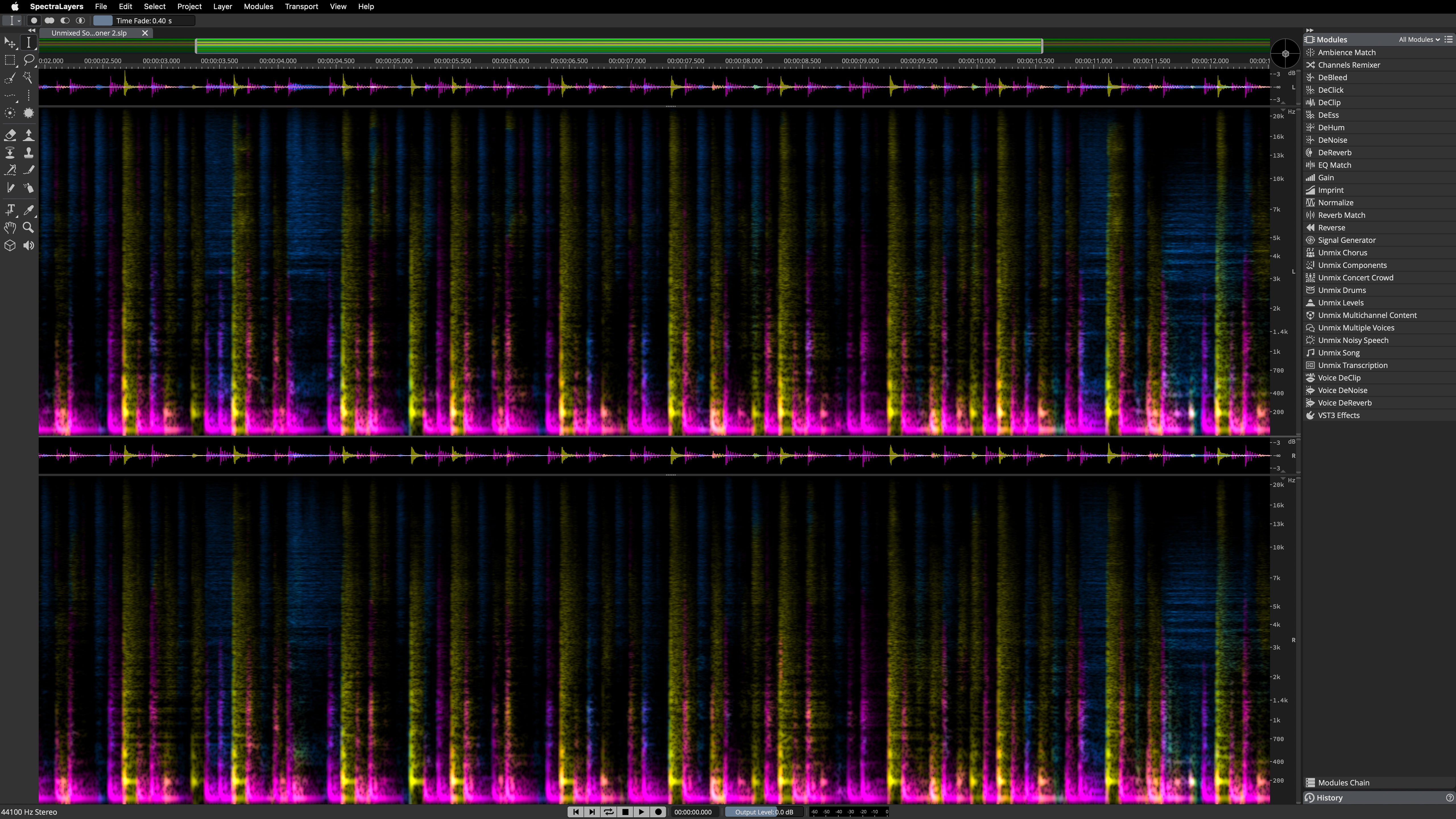
Task: Enable the intersect-selection mode
Action: pyautogui.click(x=80, y=20)
